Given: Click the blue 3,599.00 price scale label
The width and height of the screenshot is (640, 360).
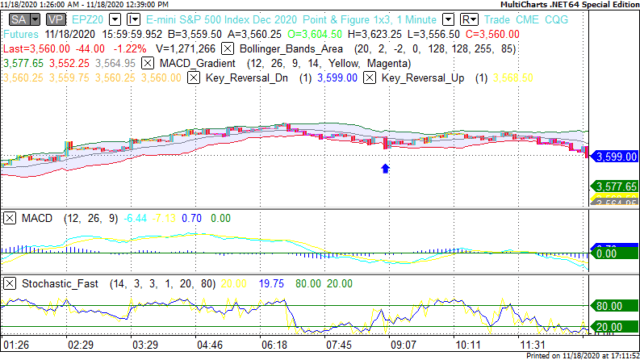Looking at the screenshot, I should point(614,157).
